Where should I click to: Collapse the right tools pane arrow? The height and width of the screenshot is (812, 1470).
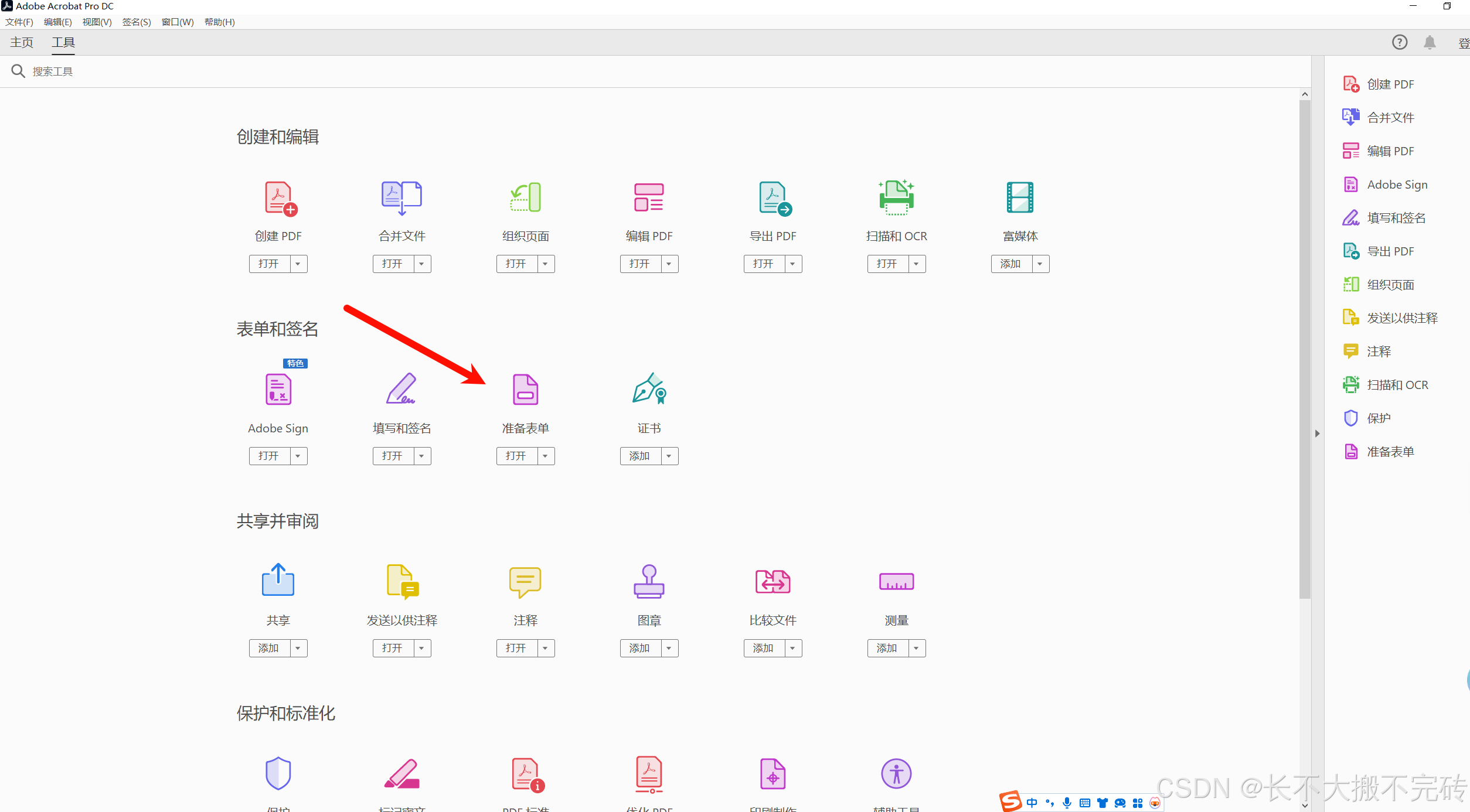(x=1317, y=434)
